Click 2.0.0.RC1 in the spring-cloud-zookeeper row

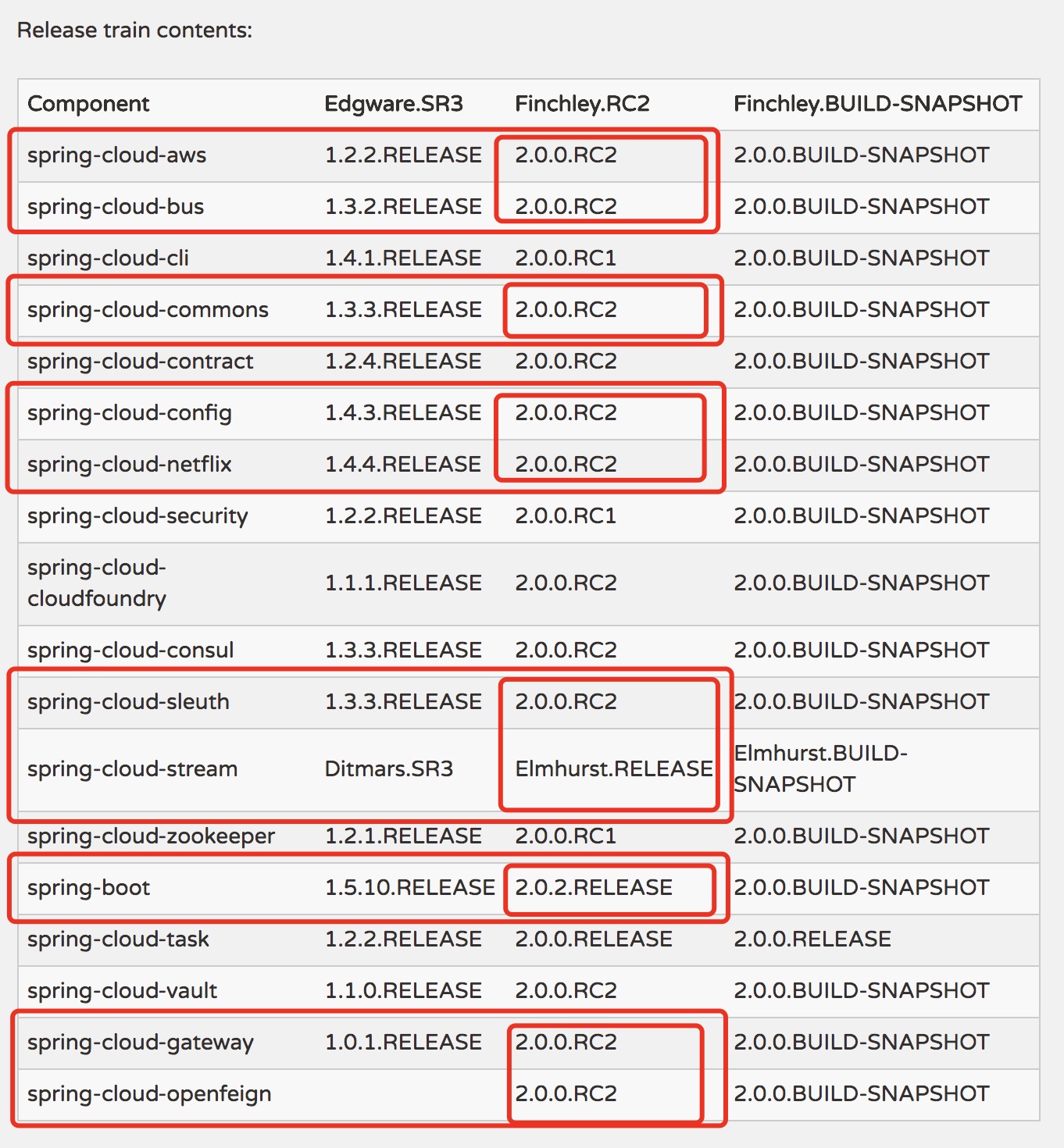click(566, 836)
